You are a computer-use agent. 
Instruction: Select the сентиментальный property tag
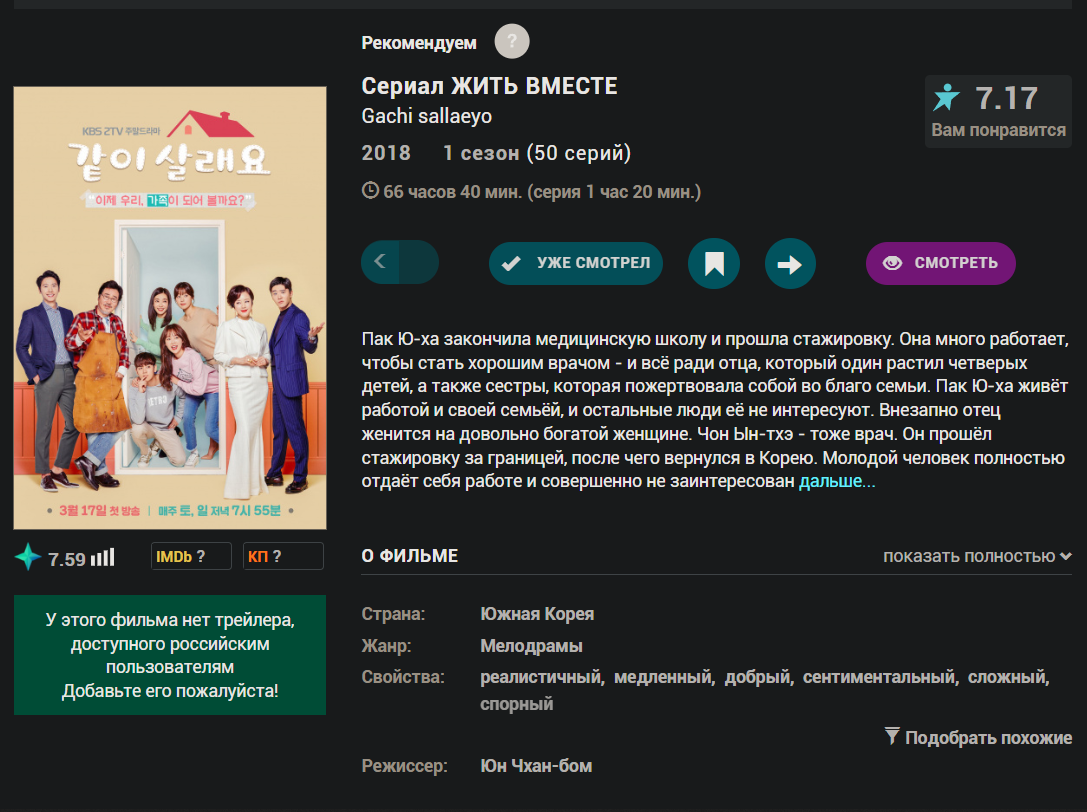[x=878, y=677]
